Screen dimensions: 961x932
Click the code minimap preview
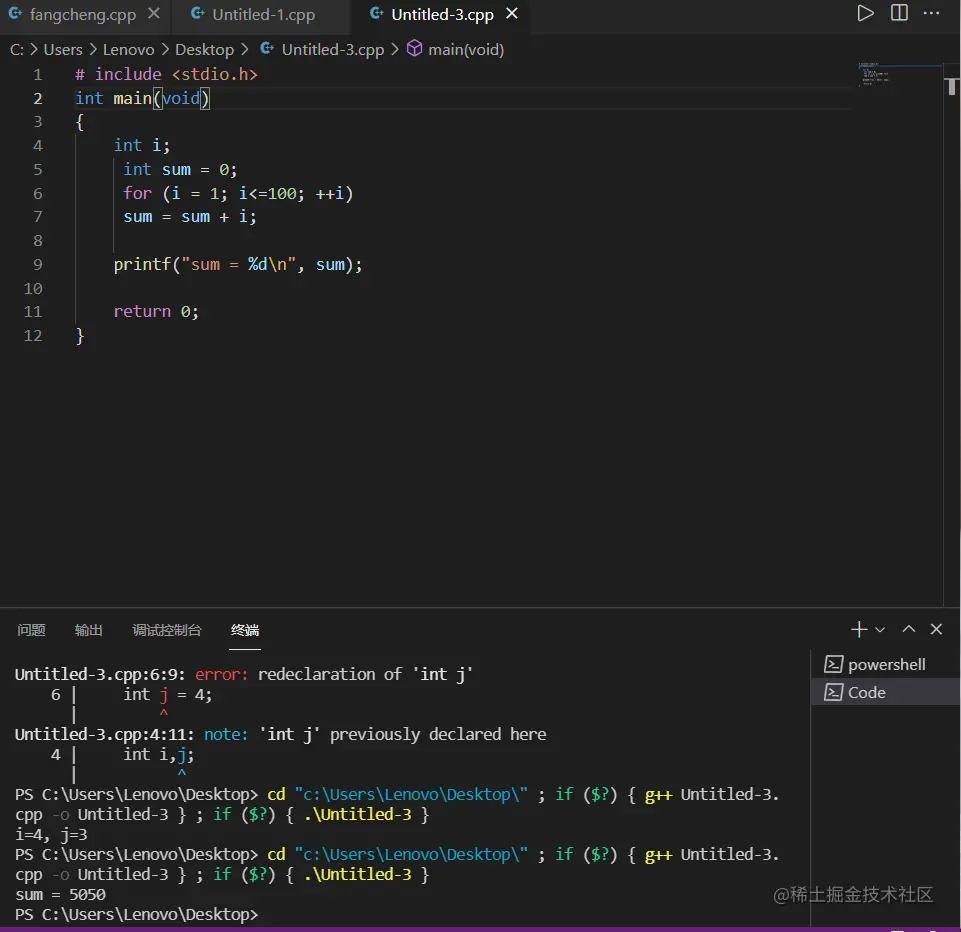tap(873, 75)
